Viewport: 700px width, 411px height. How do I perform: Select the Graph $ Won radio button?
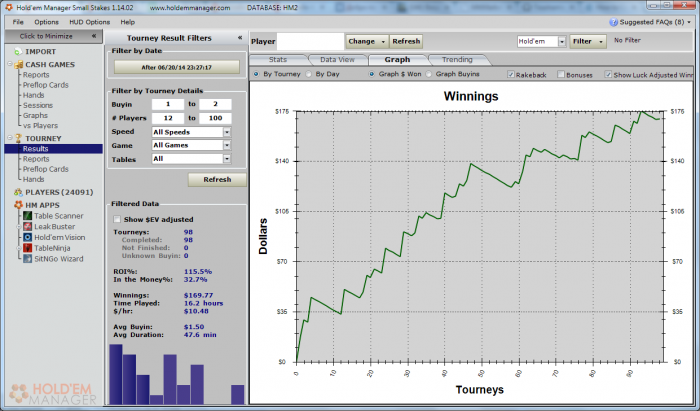pos(371,74)
